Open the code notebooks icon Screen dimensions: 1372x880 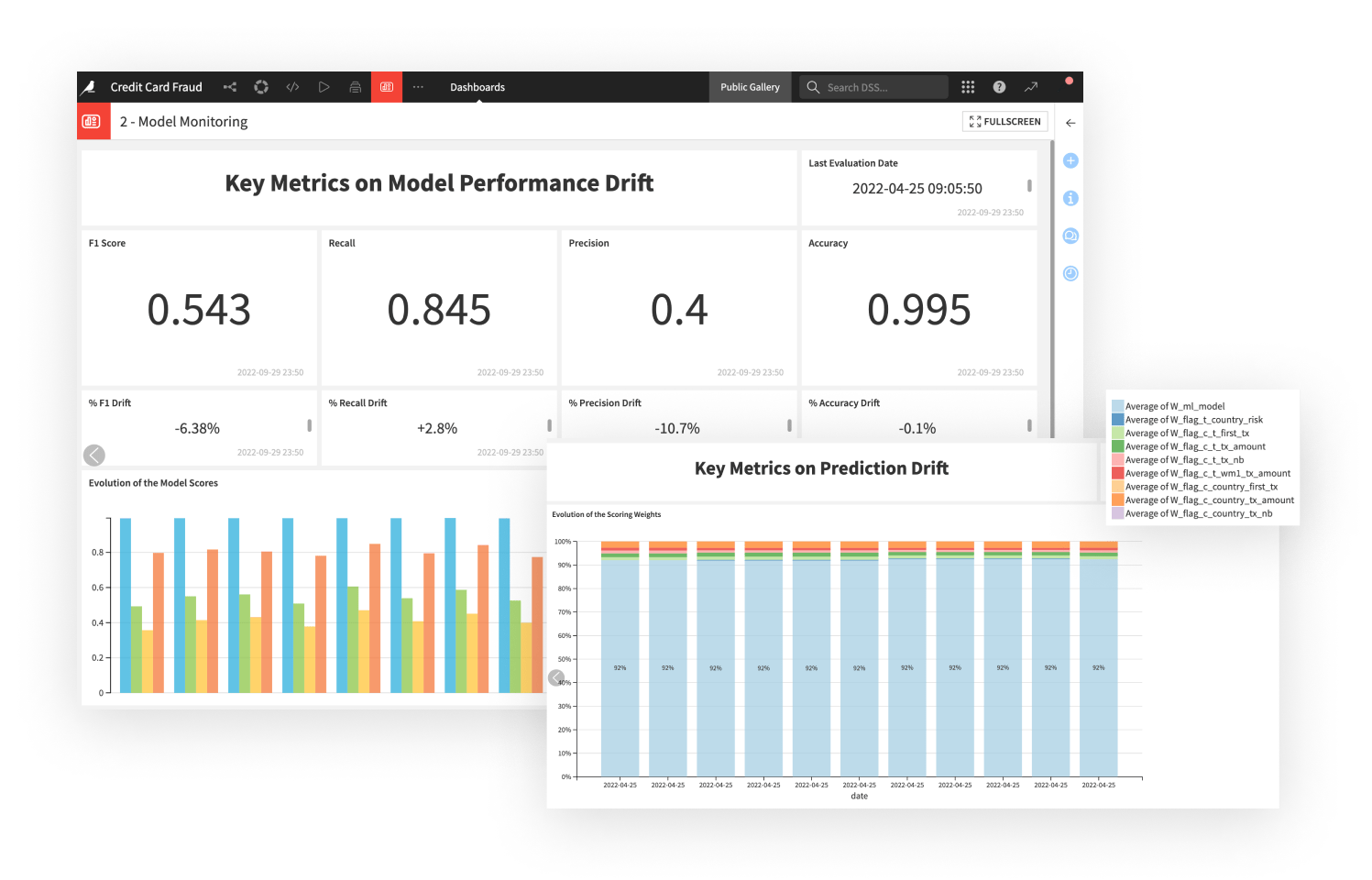(292, 87)
